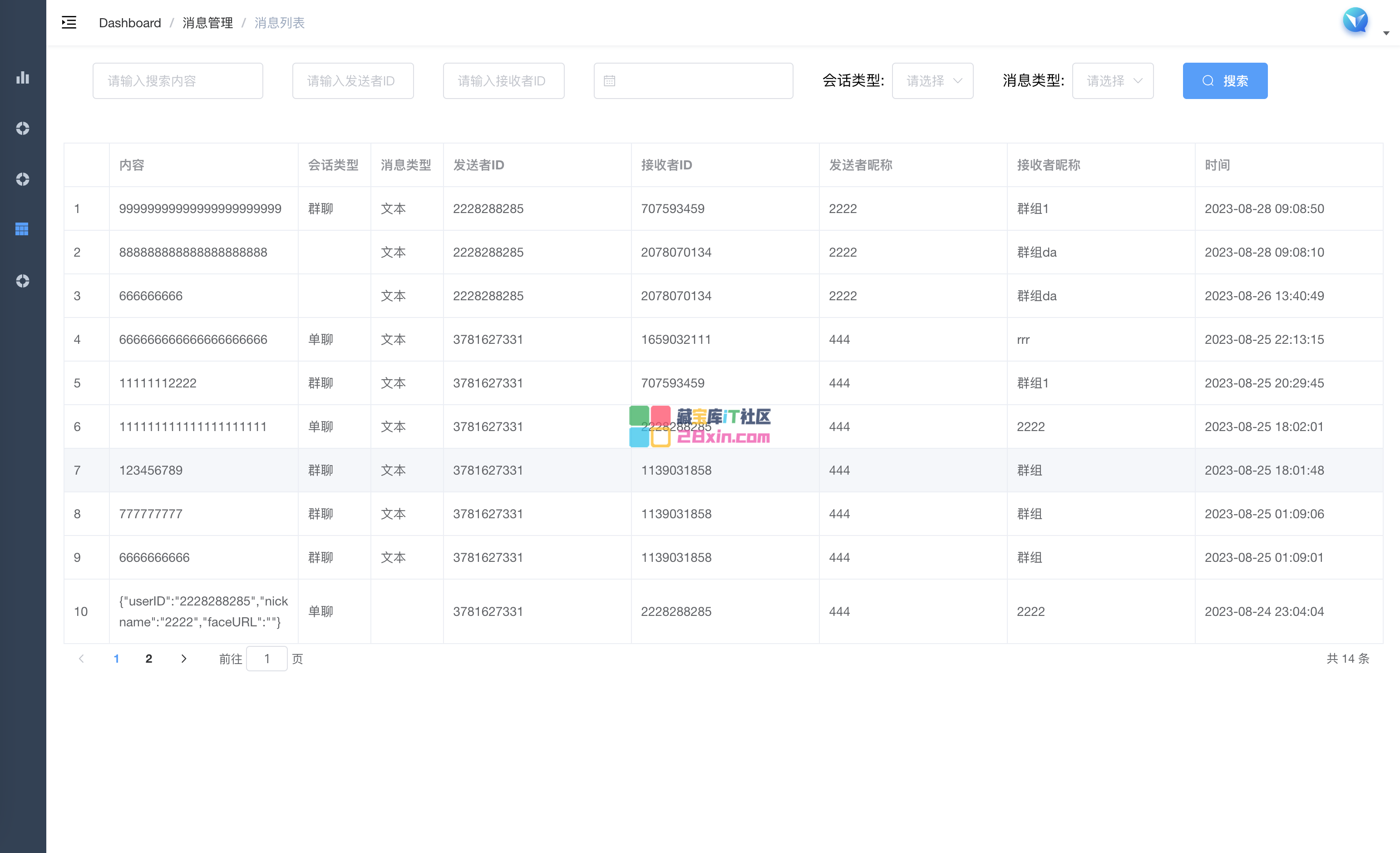
Task: Click the go-to page number box
Action: click(x=266, y=659)
